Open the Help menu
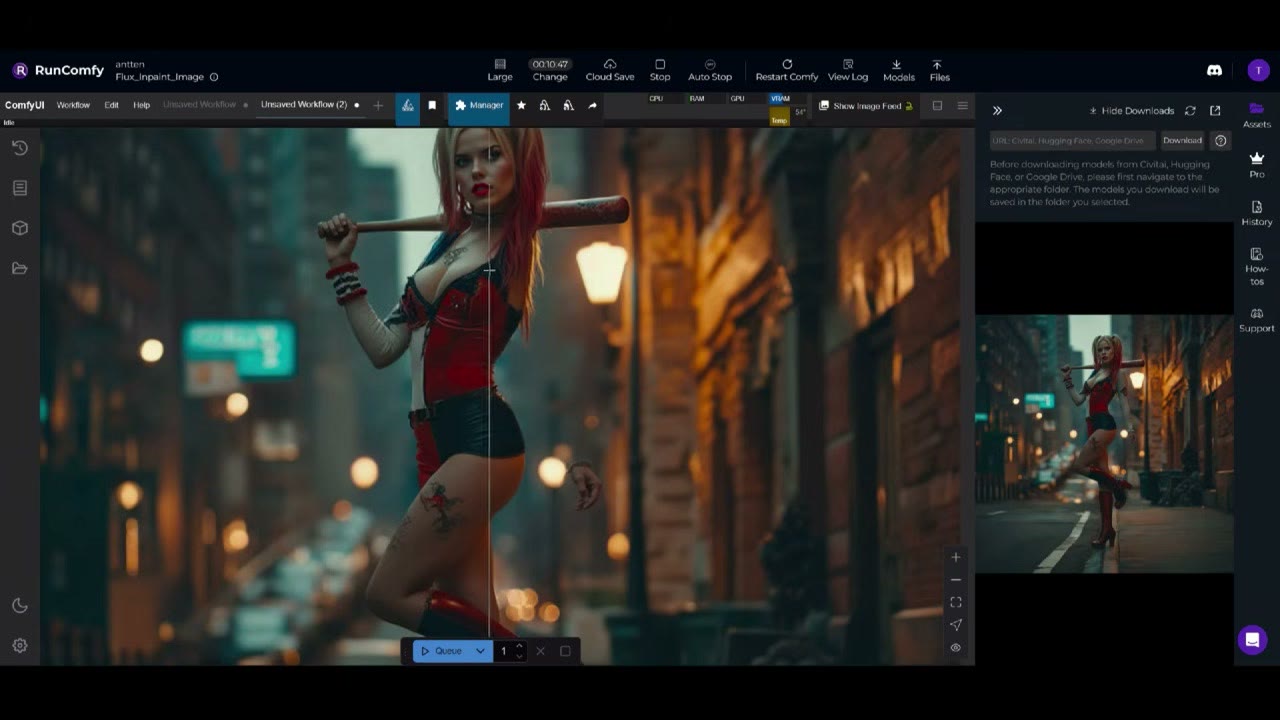The width and height of the screenshot is (1280, 720). tap(141, 105)
